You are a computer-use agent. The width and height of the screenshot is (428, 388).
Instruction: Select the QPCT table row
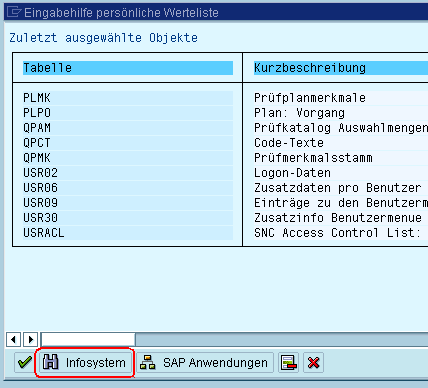tap(128, 143)
